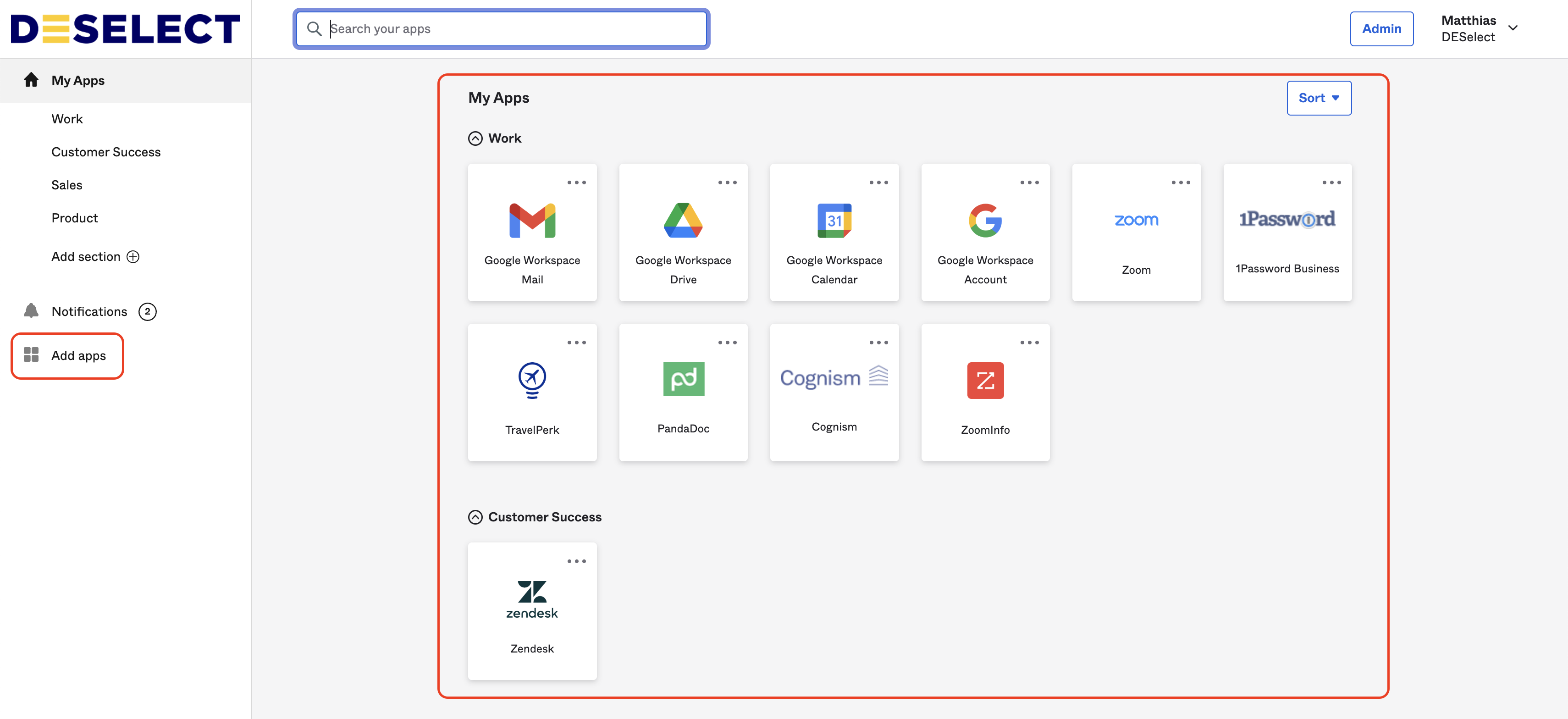Launch the TravelPerk app
Image resolution: width=1568 pixels, height=719 pixels.
(x=532, y=393)
